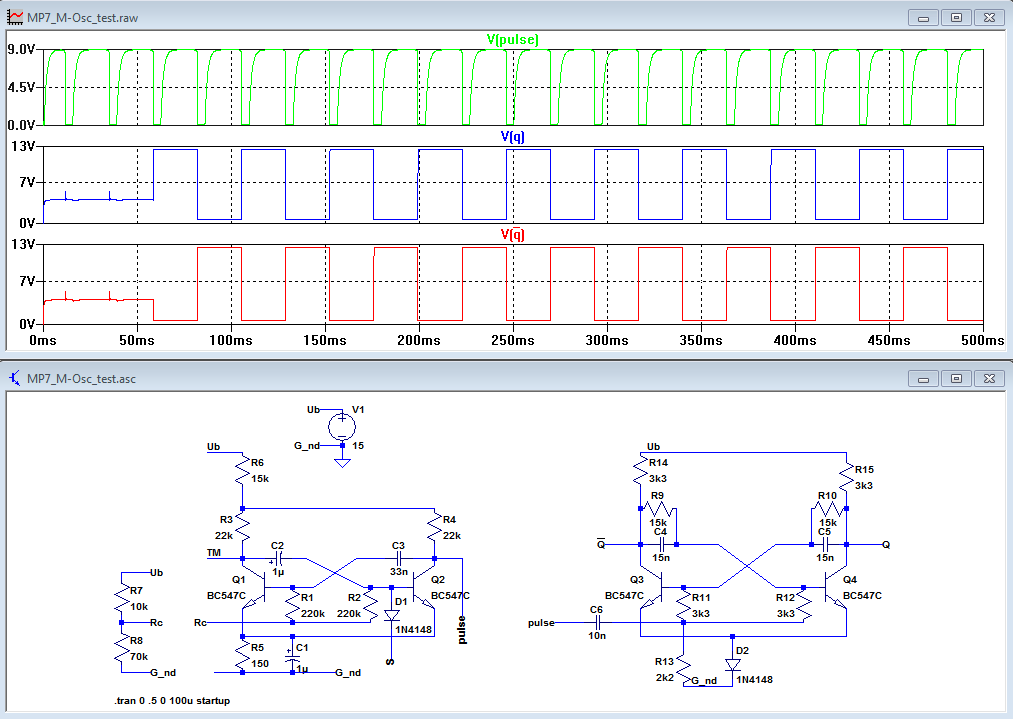
Task: Maximize the MP7_M-Osc_test.asc schematic window
Action: [956, 378]
